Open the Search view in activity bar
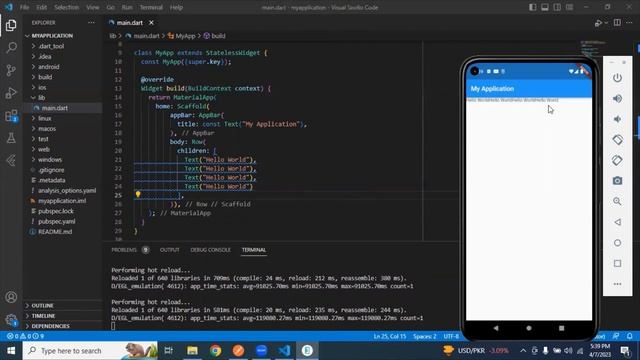 pyautogui.click(x=11, y=48)
